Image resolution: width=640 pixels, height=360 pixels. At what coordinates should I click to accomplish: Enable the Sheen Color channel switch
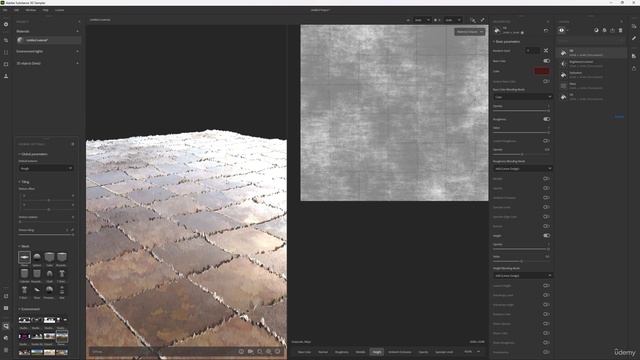click(x=547, y=333)
